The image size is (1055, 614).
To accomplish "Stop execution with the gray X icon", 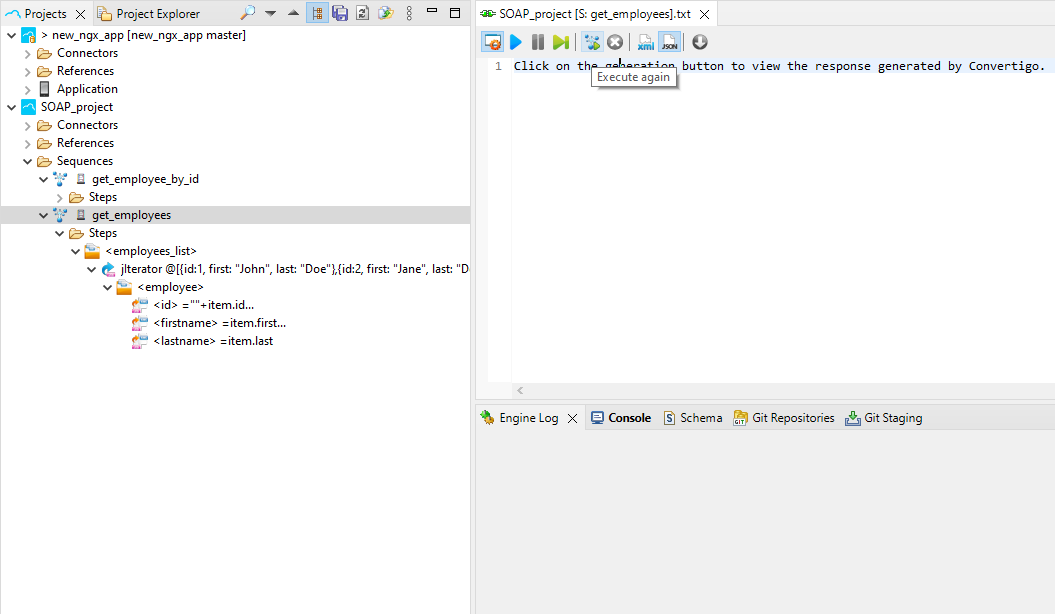I will [615, 42].
